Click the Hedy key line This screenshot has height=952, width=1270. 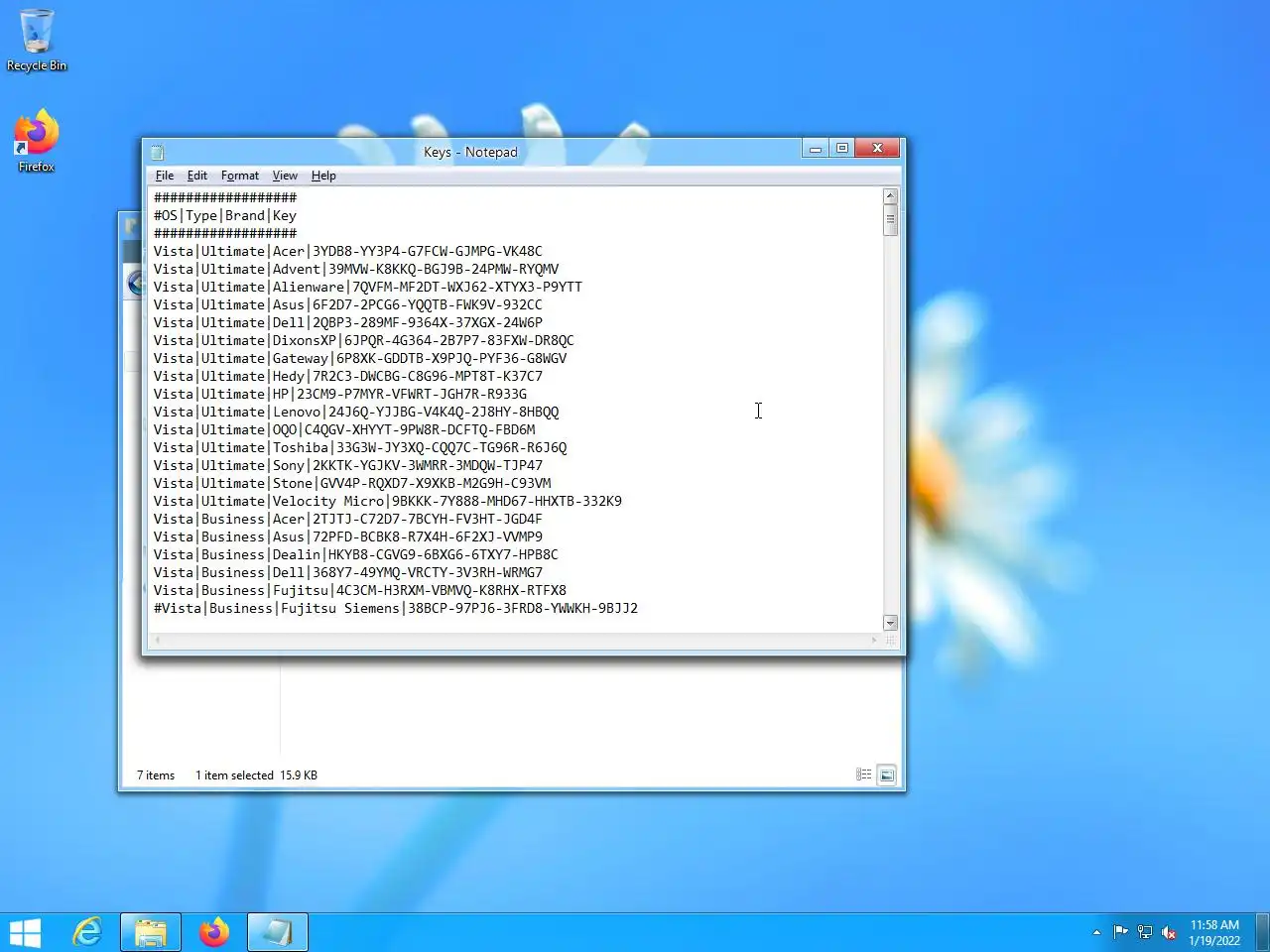click(x=348, y=376)
